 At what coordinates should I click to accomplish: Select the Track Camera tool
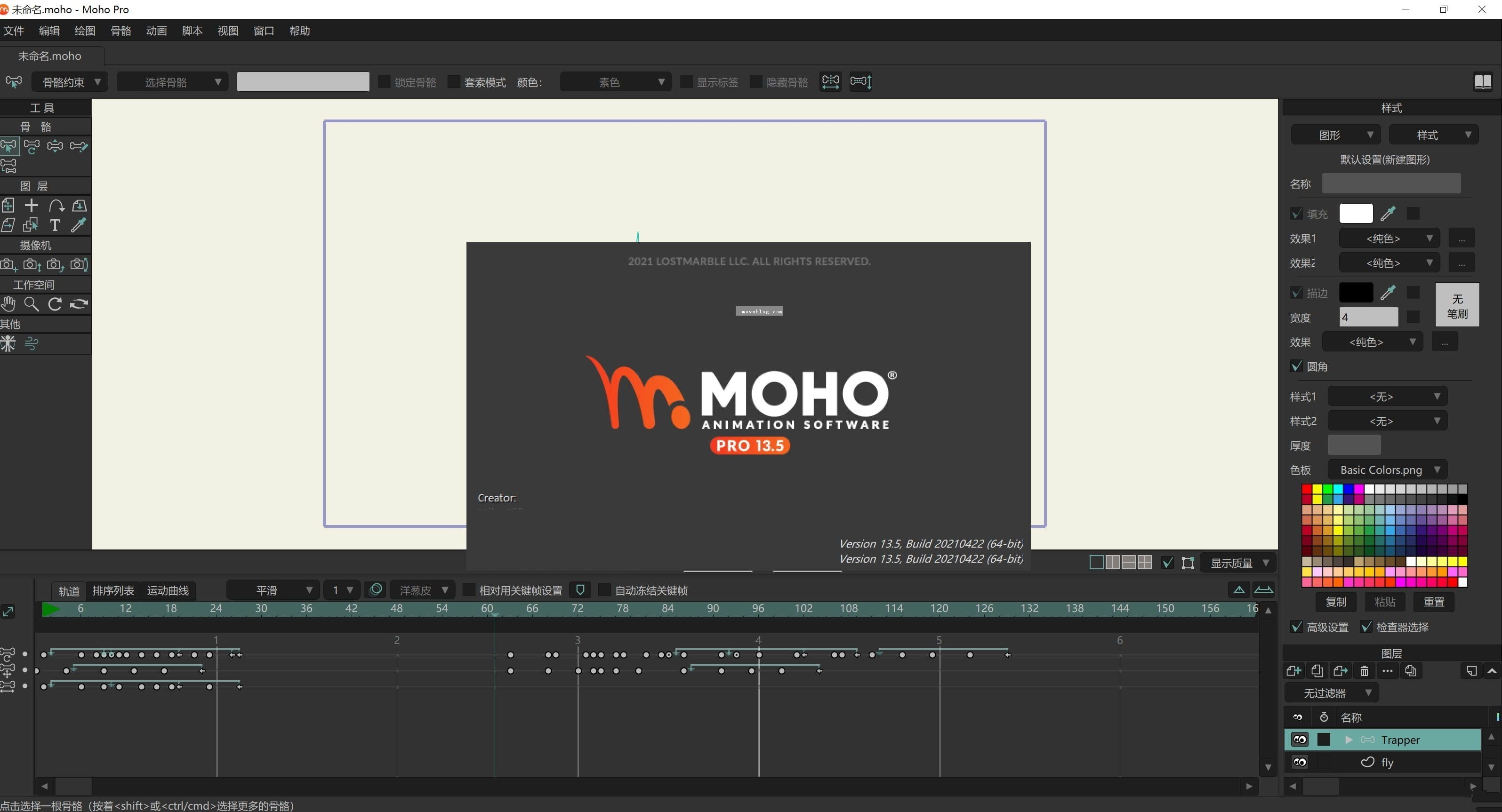pos(9,265)
